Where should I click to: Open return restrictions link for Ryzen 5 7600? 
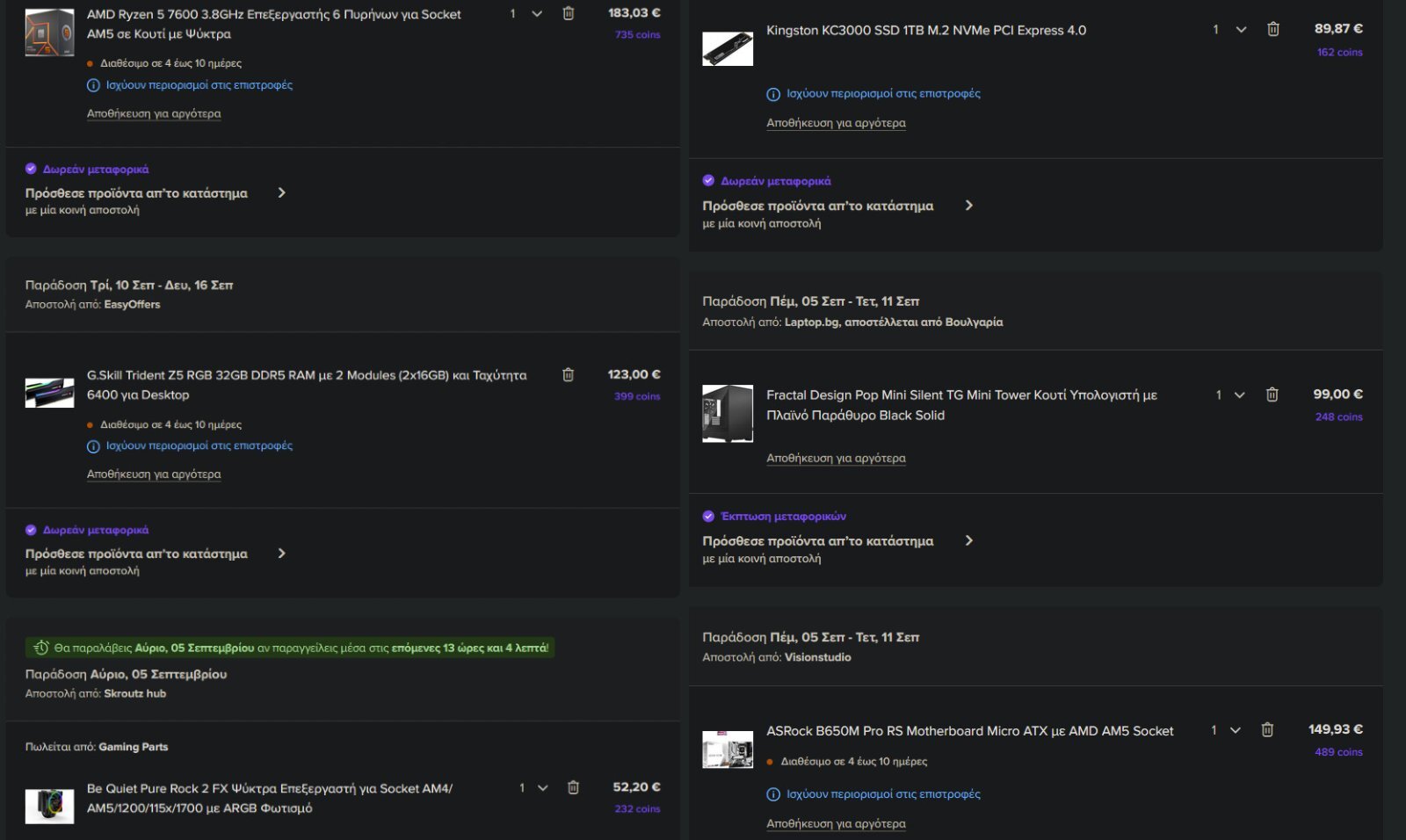[x=199, y=85]
